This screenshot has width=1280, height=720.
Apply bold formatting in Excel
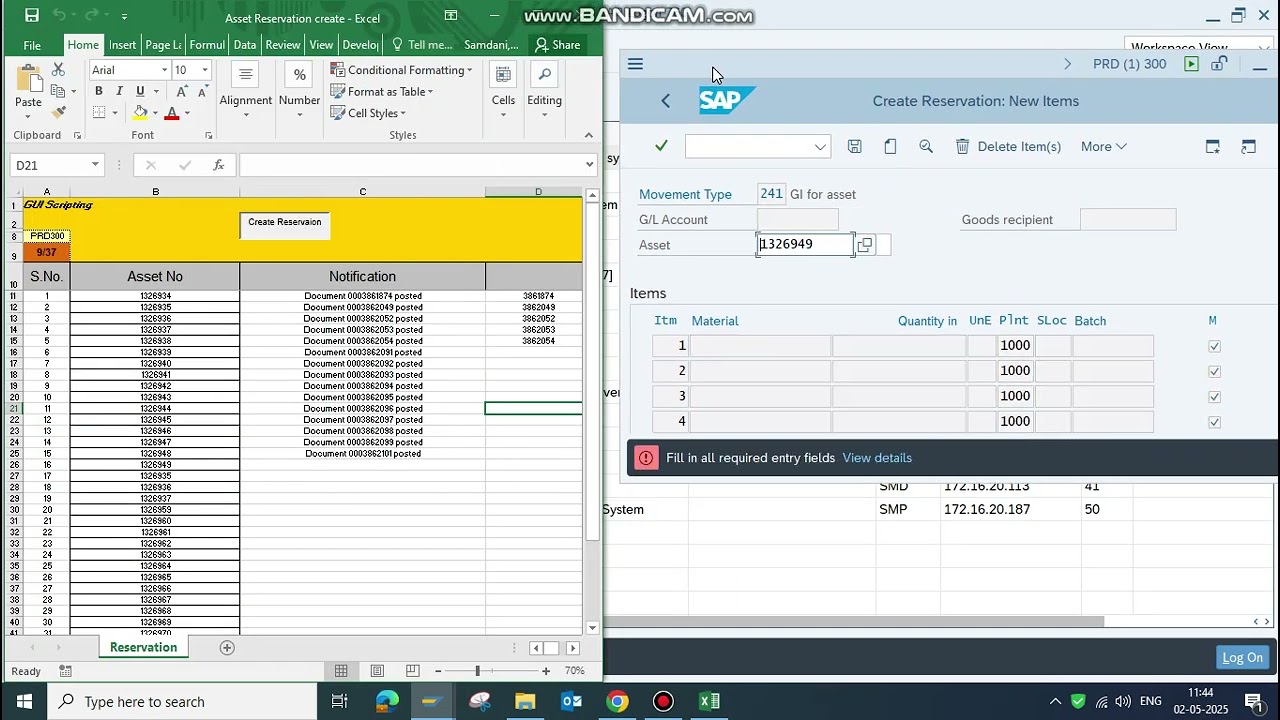pos(98,91)
